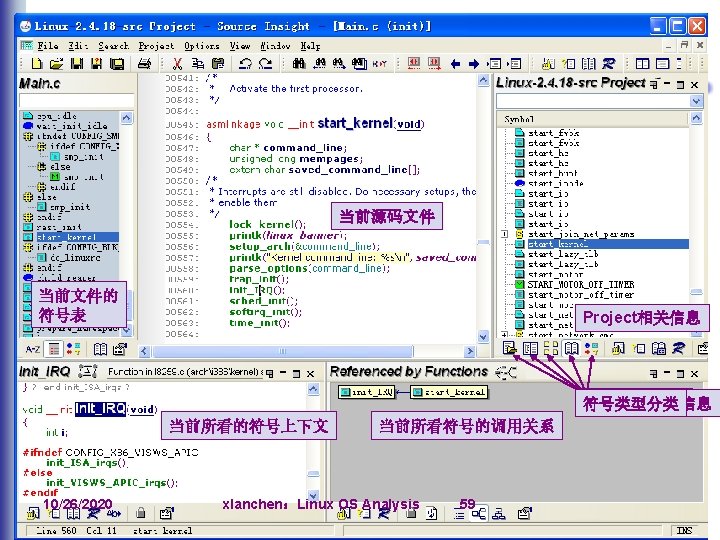Open the Search menu
Viewport: 720px width, 540px height.
point(113,45)
